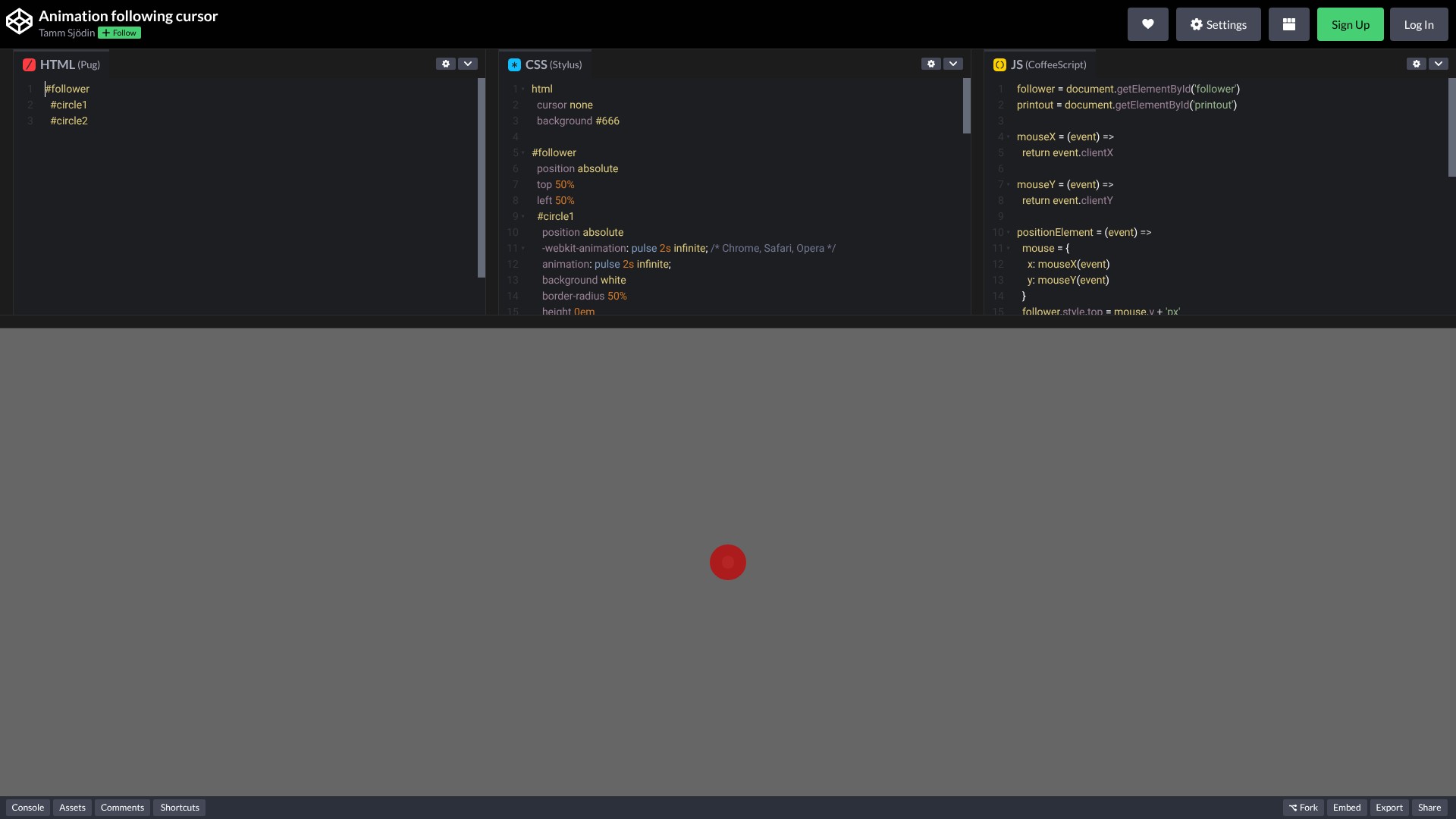Open JS editor settings gear

1416,64
